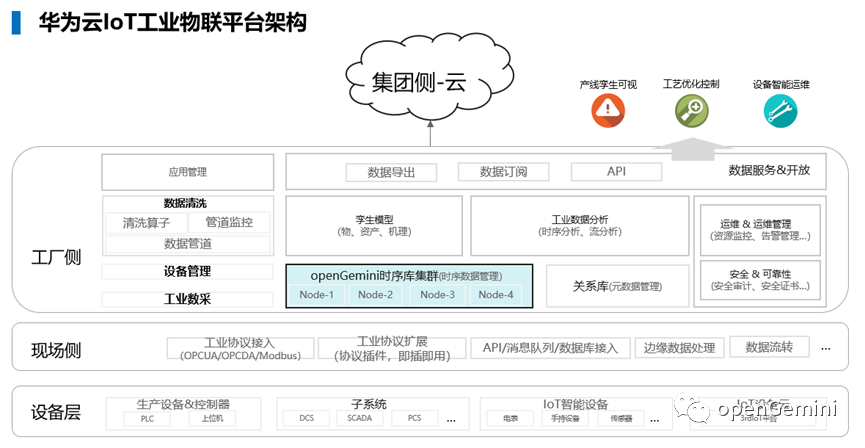Image resolution: width=865 pixels, height=448 pixels.
Task: Select Node-2 in the openGemini cluster
Action: pyautogui.click(x=376, y=295)
